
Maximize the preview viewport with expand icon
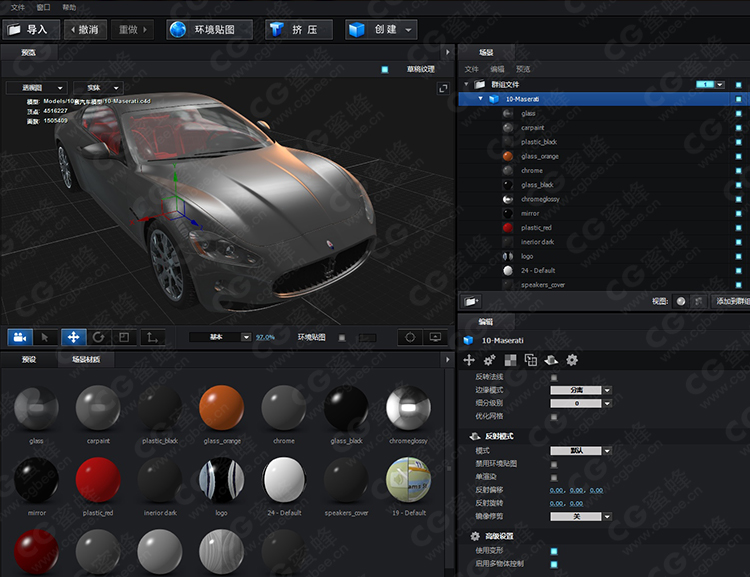pos(443,89)
